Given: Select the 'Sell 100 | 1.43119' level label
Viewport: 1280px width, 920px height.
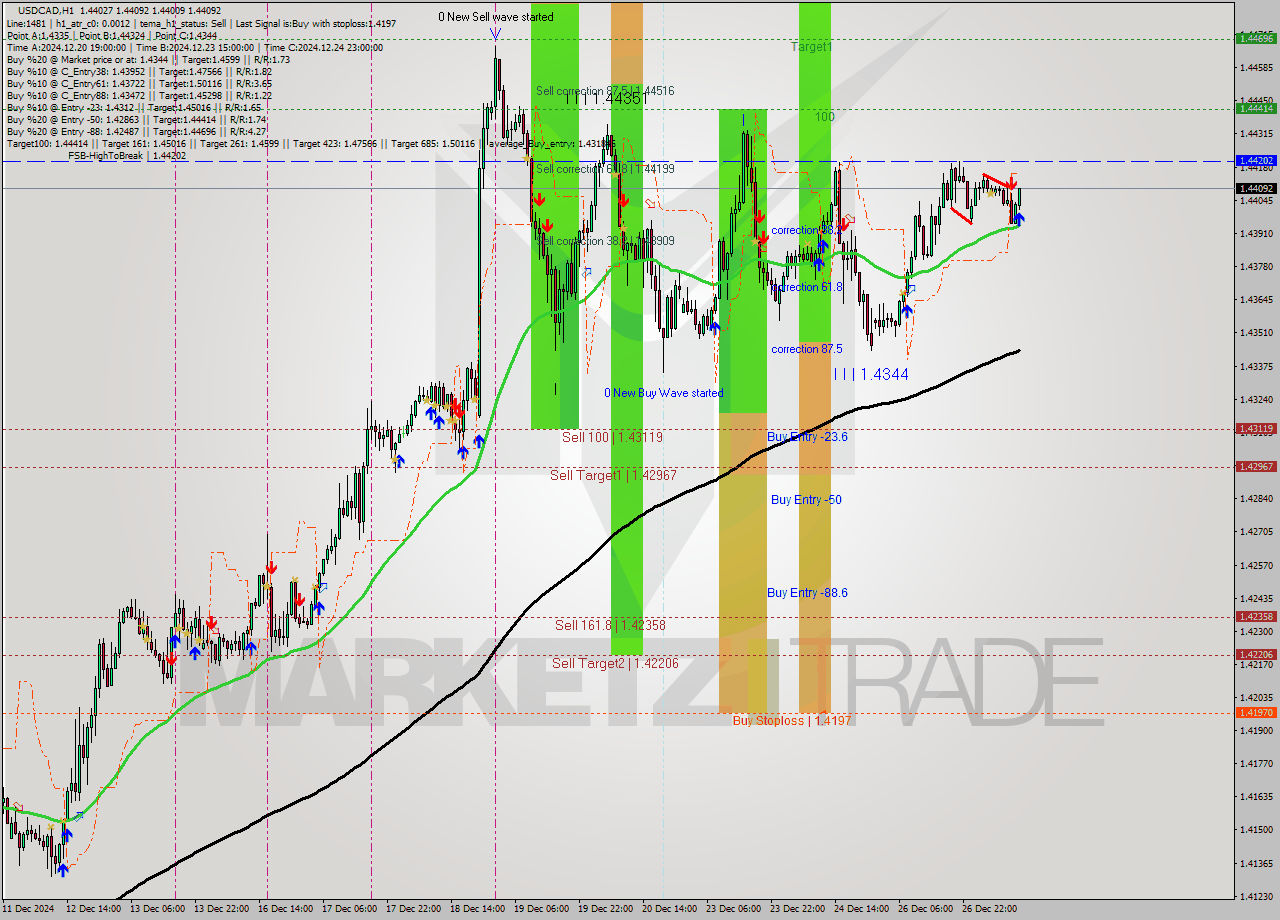Looking at the screenshot, I should 612,437.
